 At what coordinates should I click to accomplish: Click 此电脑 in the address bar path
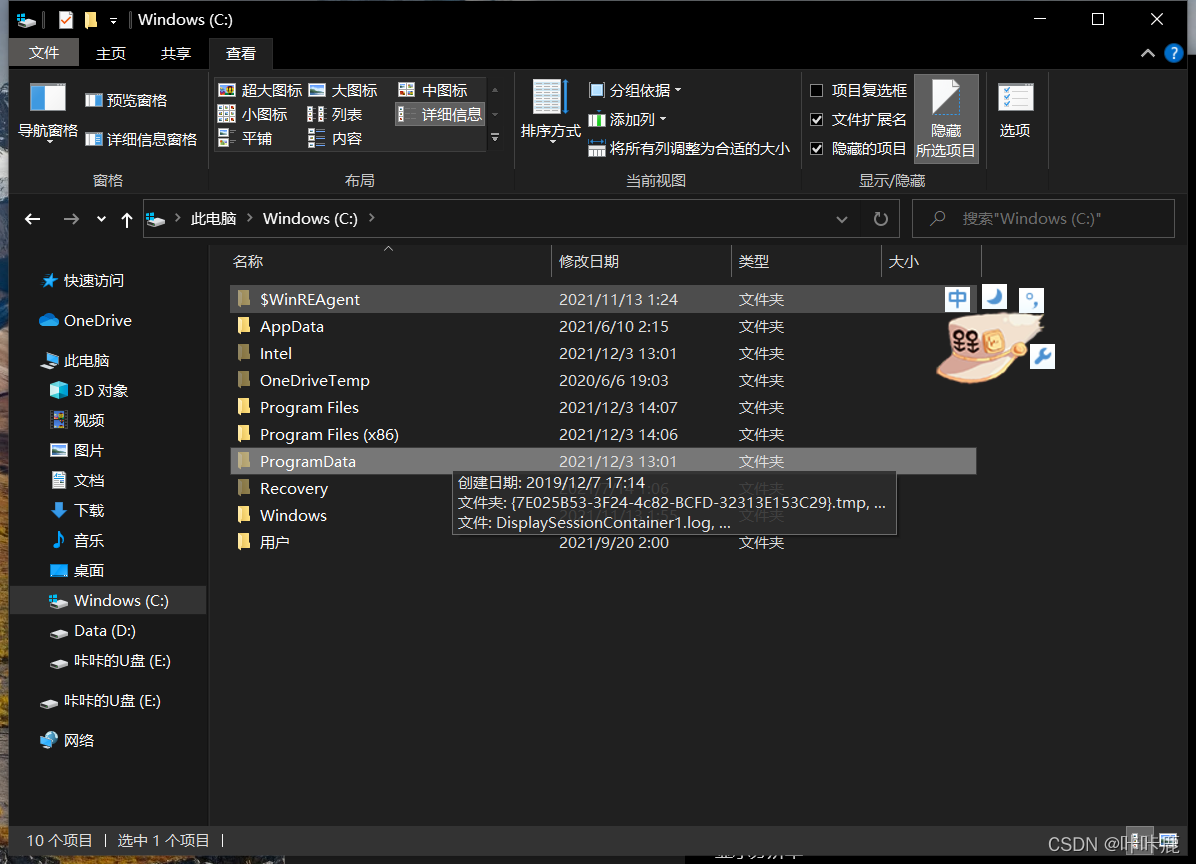click(x=213, y=219)
